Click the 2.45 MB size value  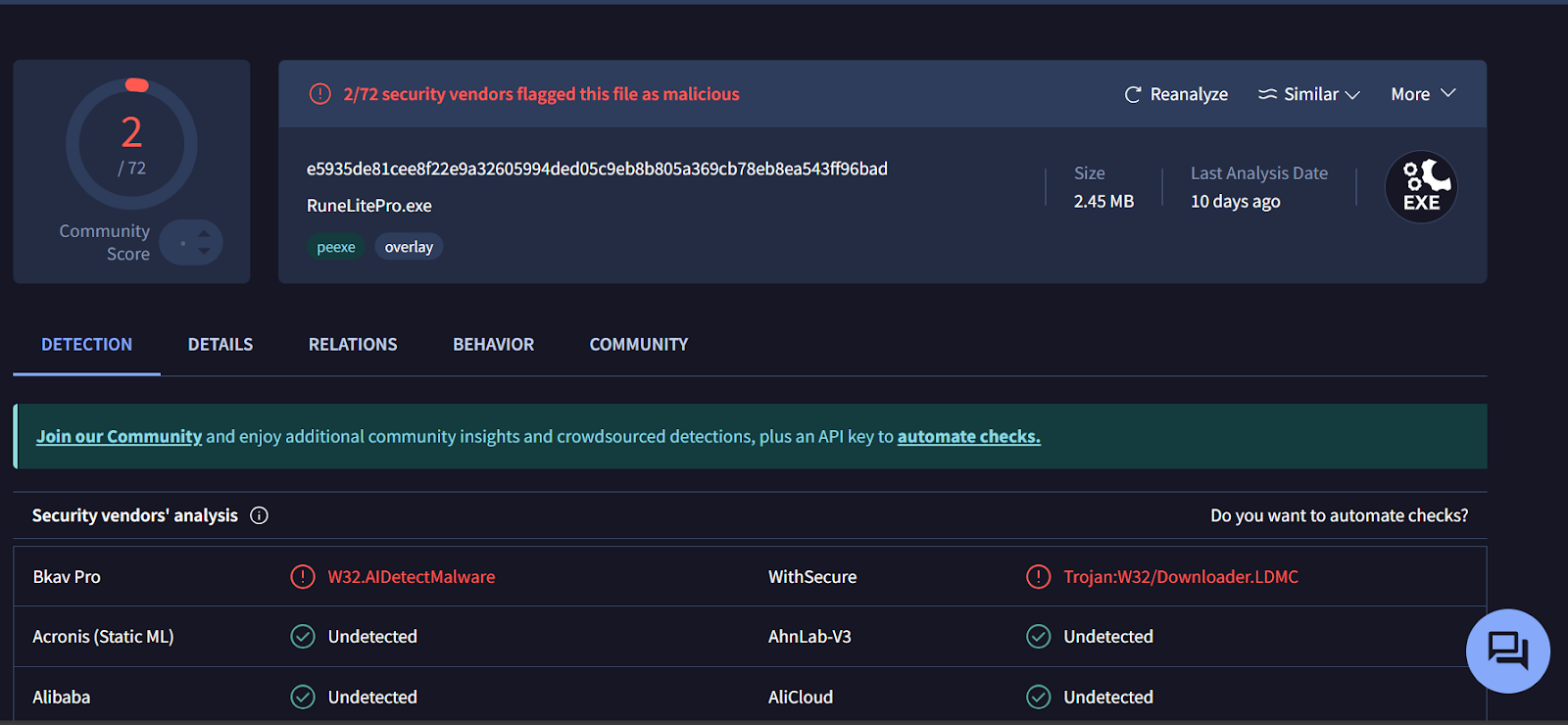1103,201
